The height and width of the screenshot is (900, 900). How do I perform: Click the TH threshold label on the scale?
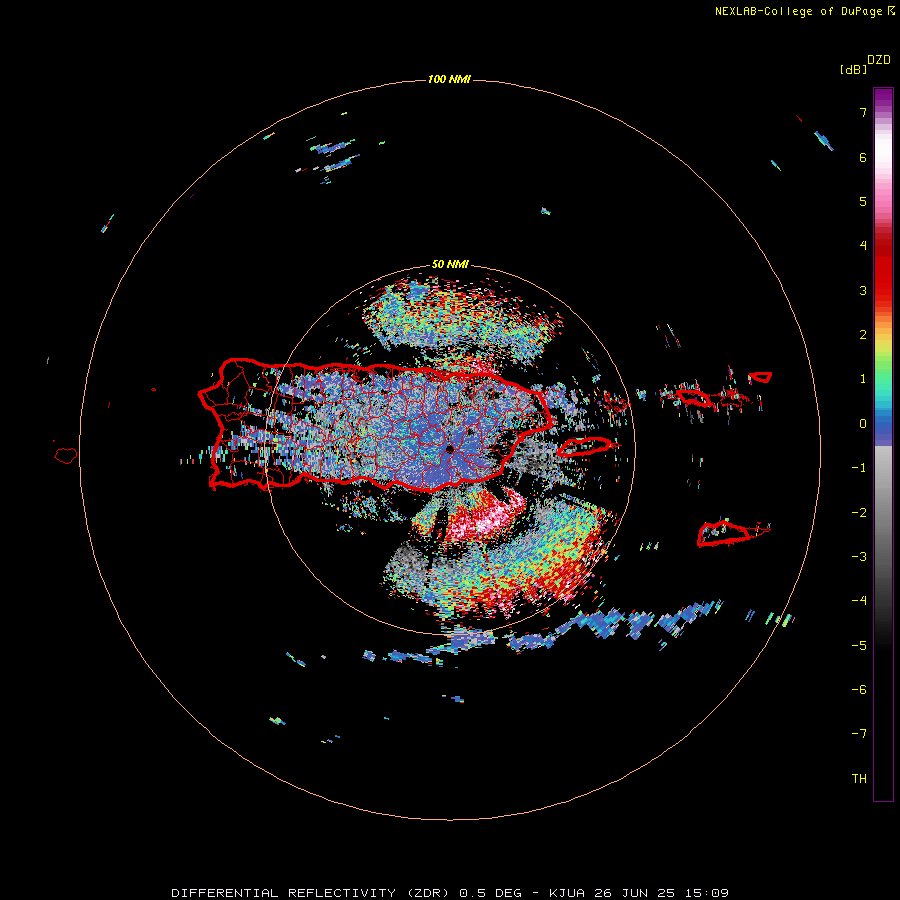(x=859, y=779)
